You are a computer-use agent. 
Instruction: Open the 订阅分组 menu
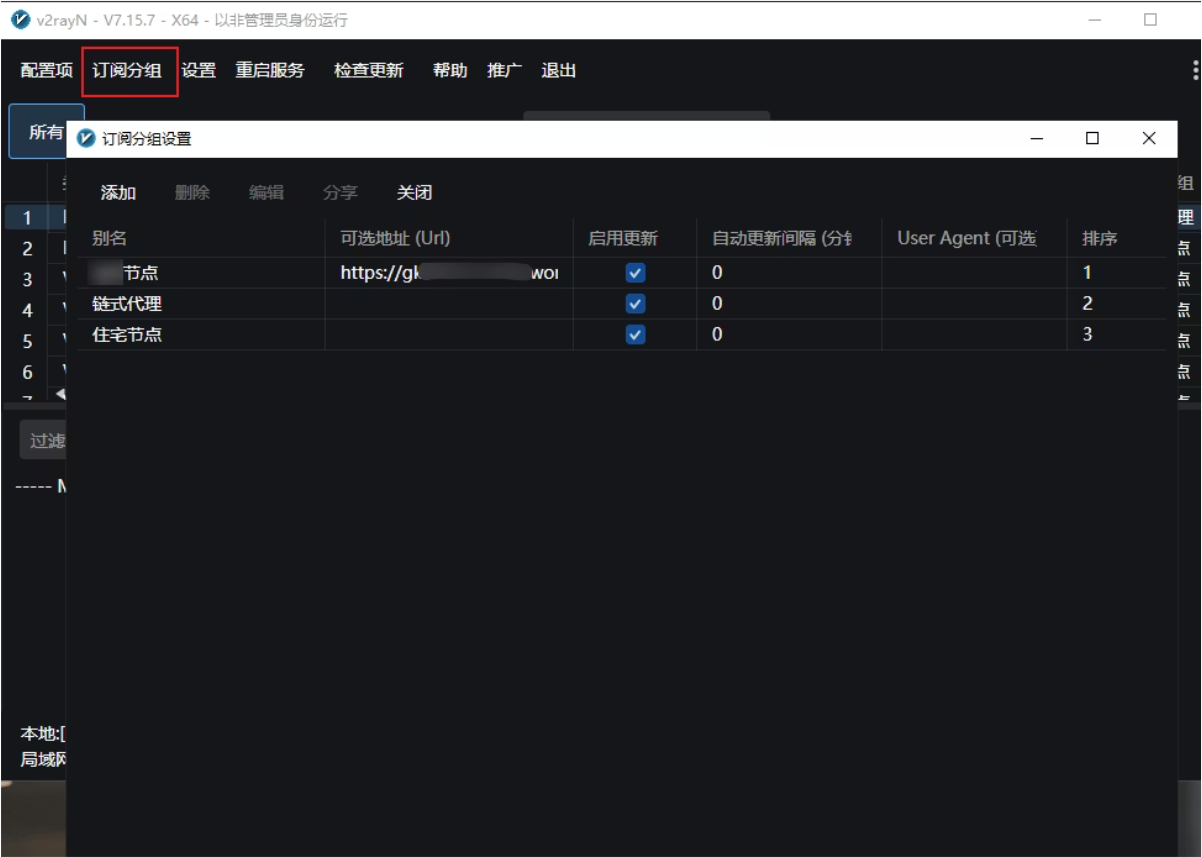127,71
